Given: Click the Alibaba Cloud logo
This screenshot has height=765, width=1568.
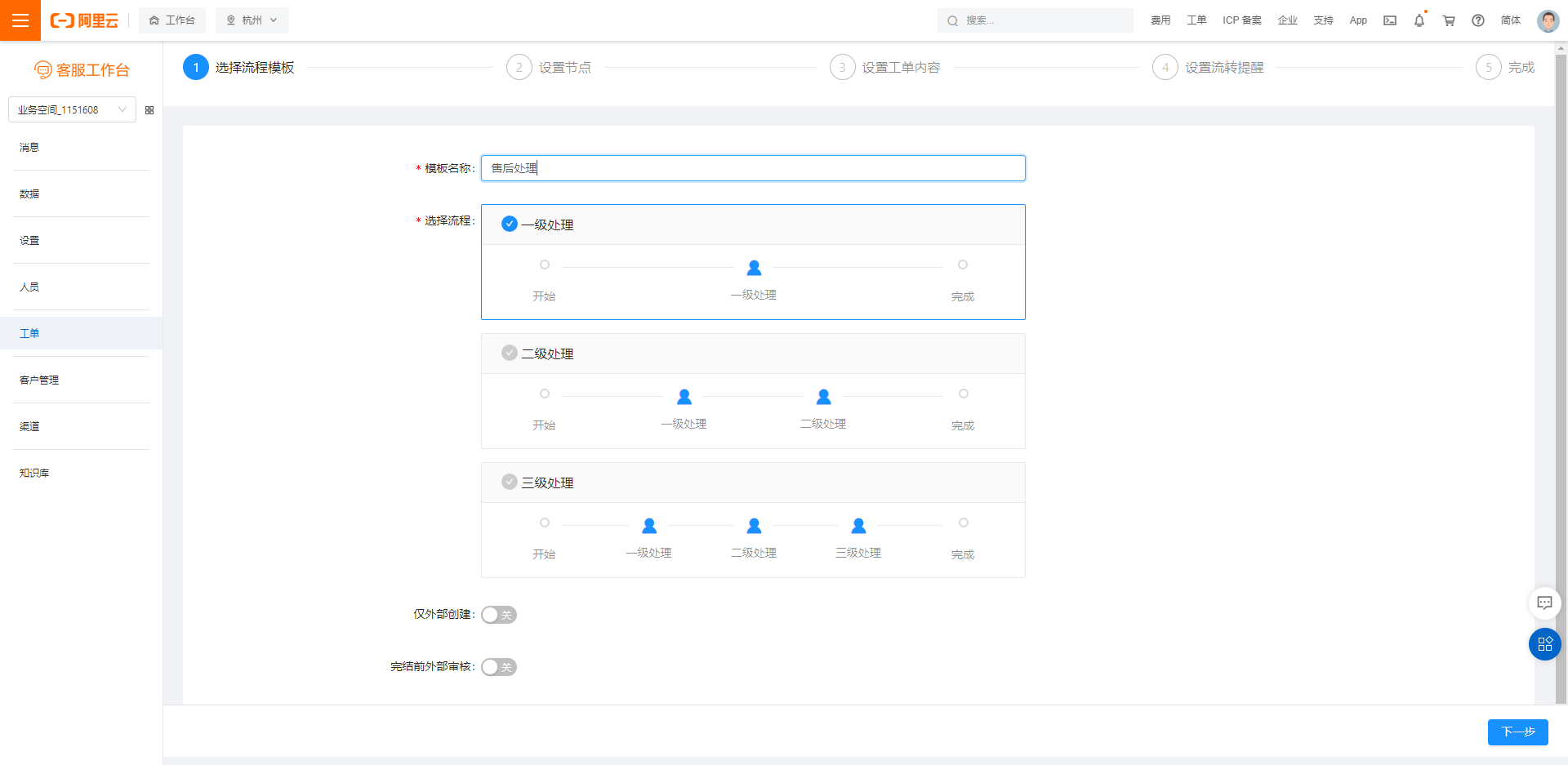Looking at the screenshot, I should pyautogui.click(x=84, y=20).
